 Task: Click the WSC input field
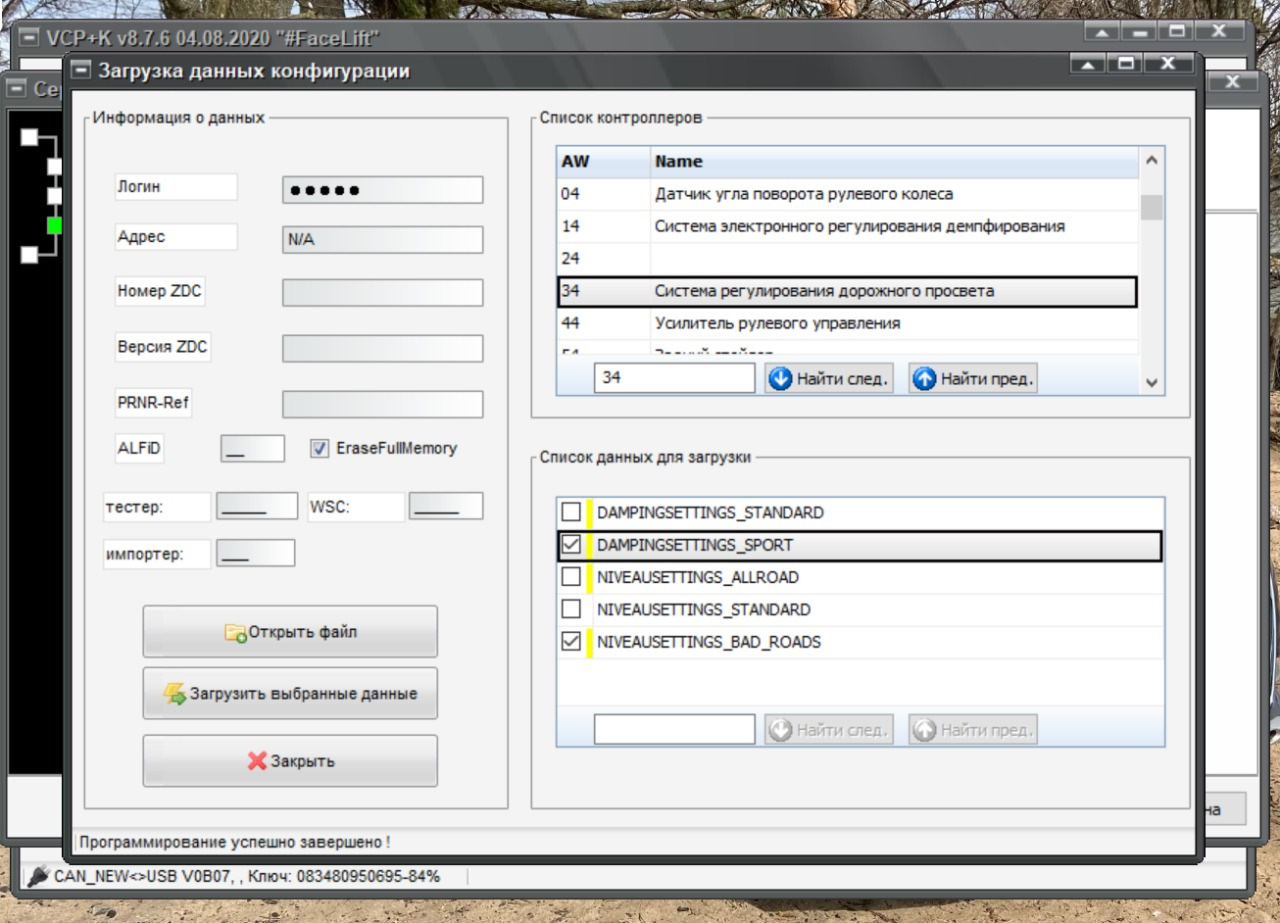tap(446, 506)
